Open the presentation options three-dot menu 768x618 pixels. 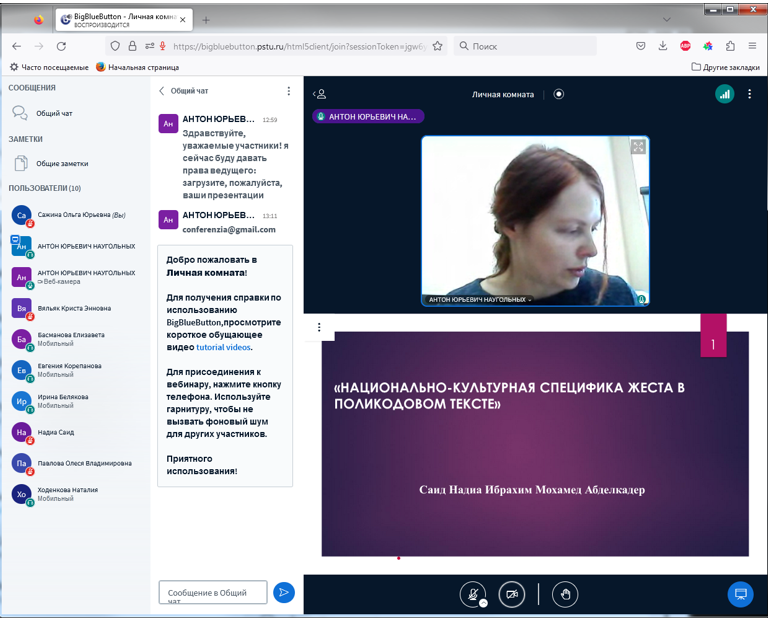(319, 327)
